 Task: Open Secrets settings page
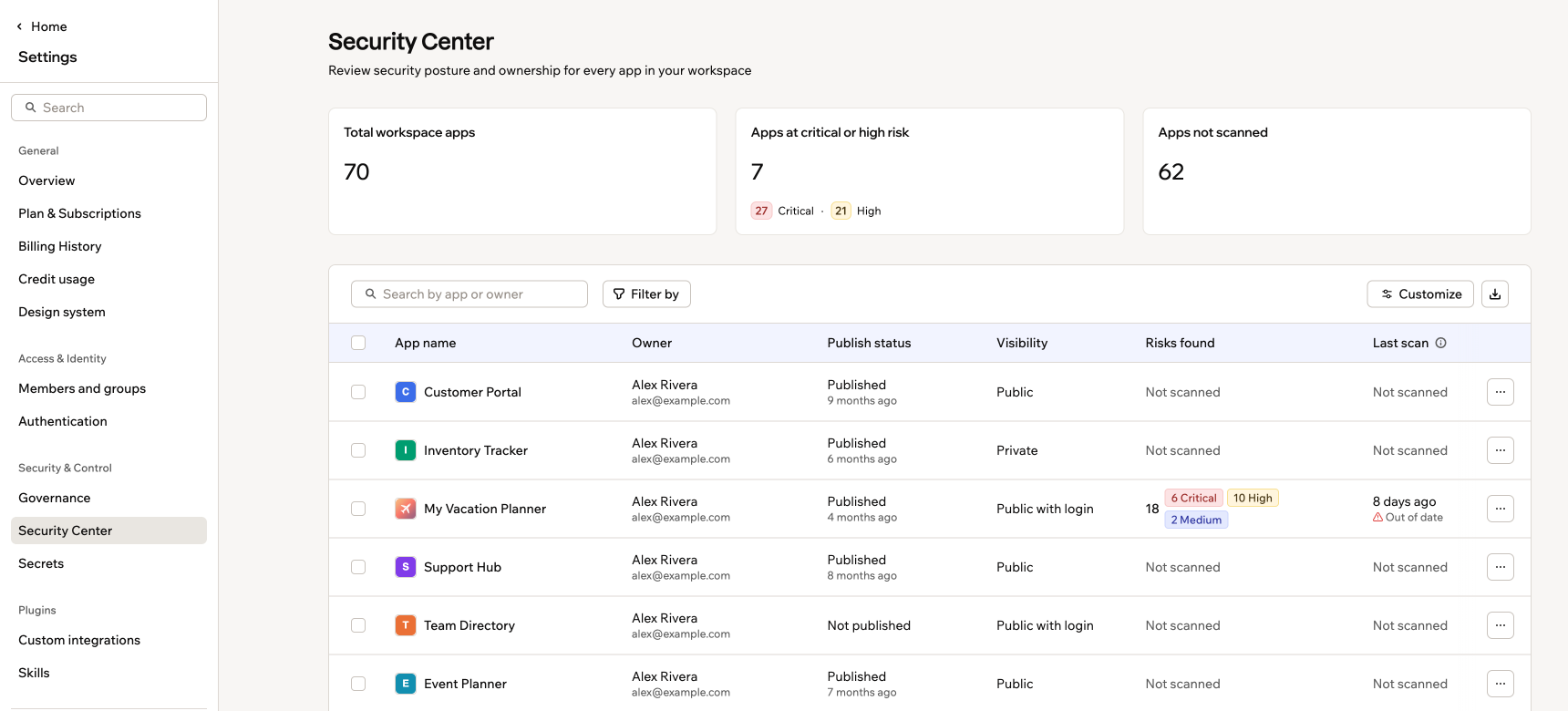108,563
